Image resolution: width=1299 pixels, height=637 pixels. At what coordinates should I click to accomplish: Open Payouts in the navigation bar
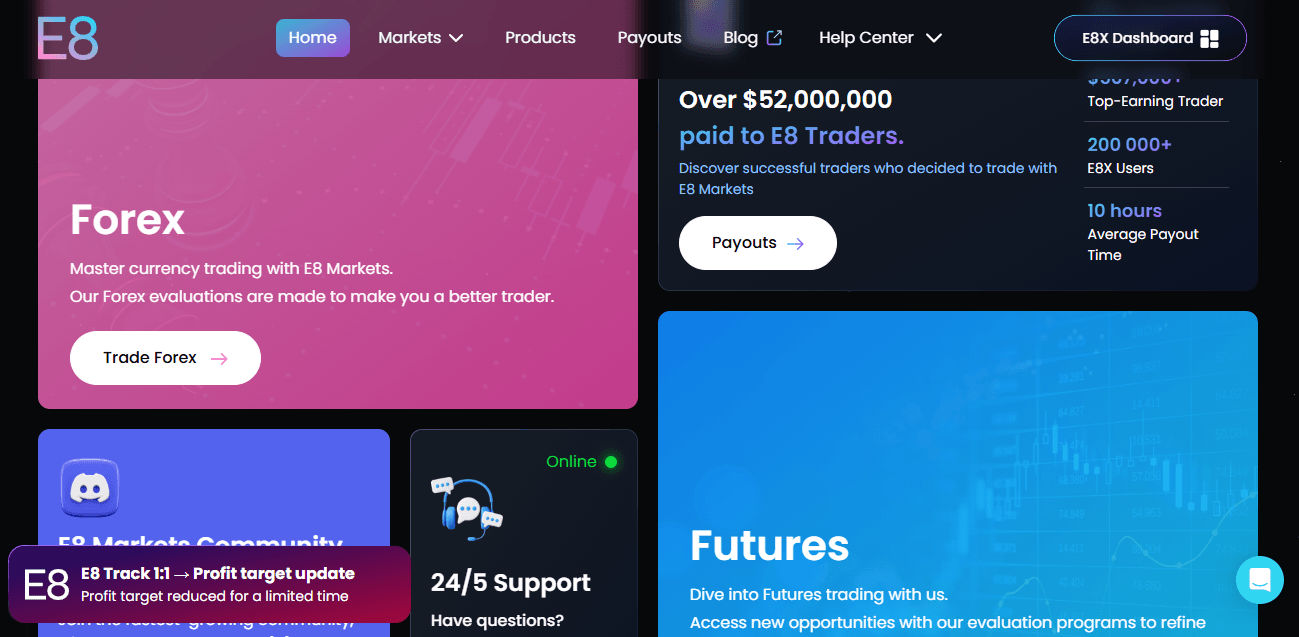tap(649, 38)
